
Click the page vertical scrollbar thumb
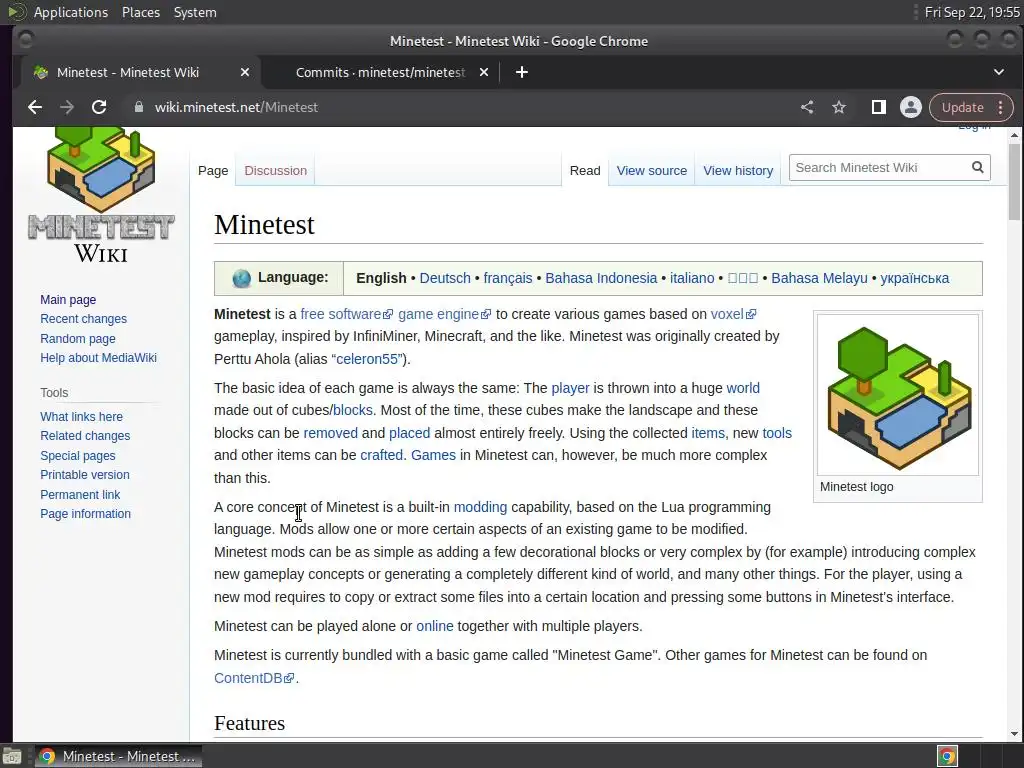click(x=1014, y=182)
